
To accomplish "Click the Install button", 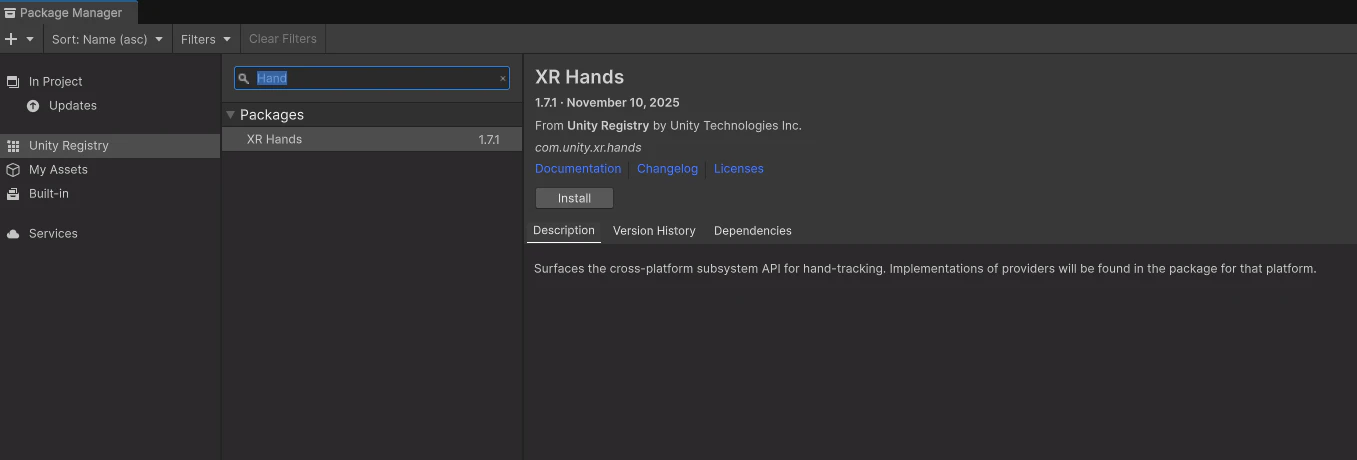I will click(574, 198).
